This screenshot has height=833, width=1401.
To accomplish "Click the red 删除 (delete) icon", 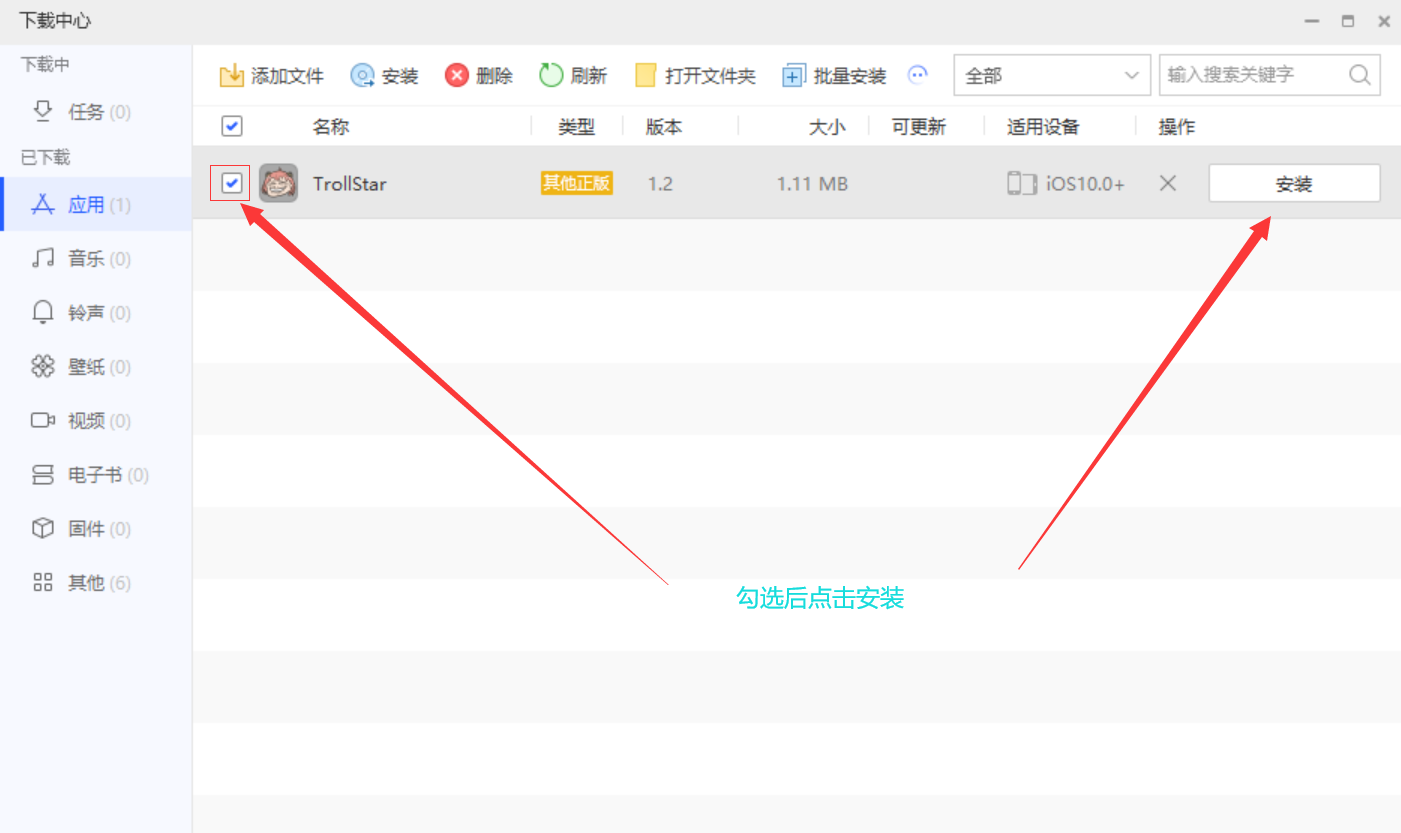I will tap(457, 76).
